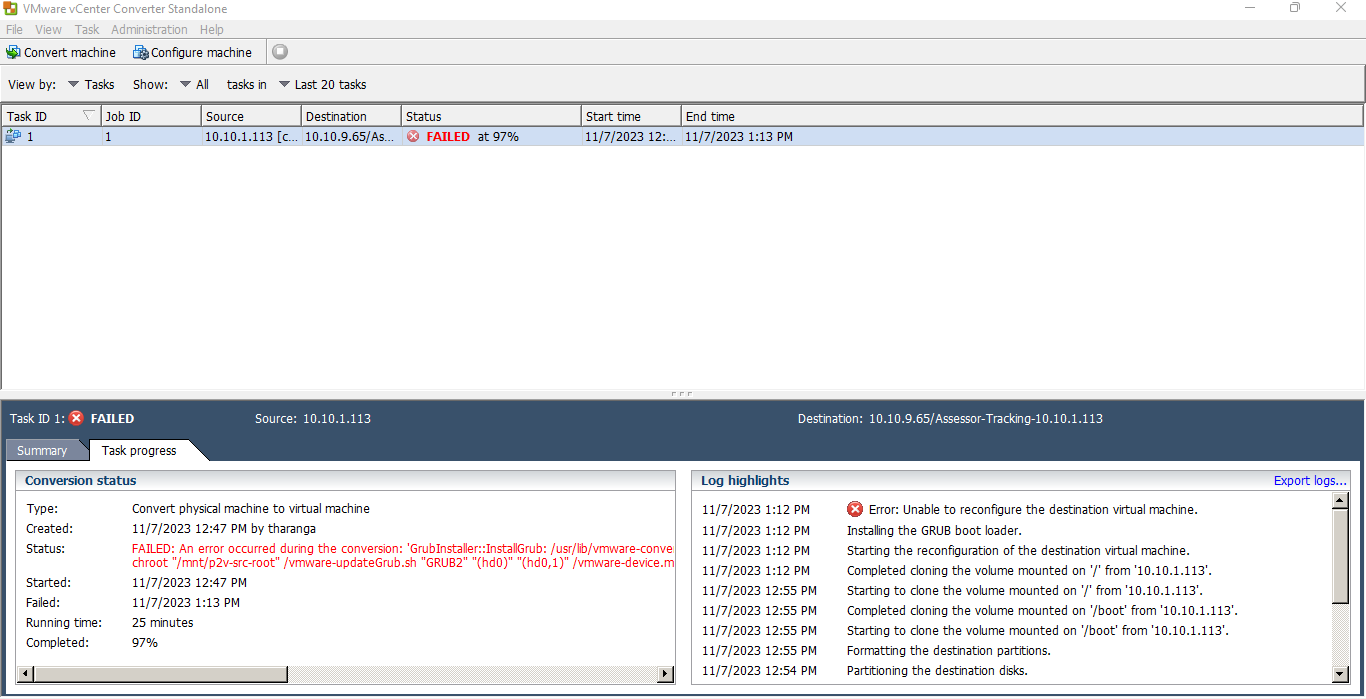Click source cell '10.10.1.113 [c...'
The image size is (1366, 699).
click(x=251, y=136)
